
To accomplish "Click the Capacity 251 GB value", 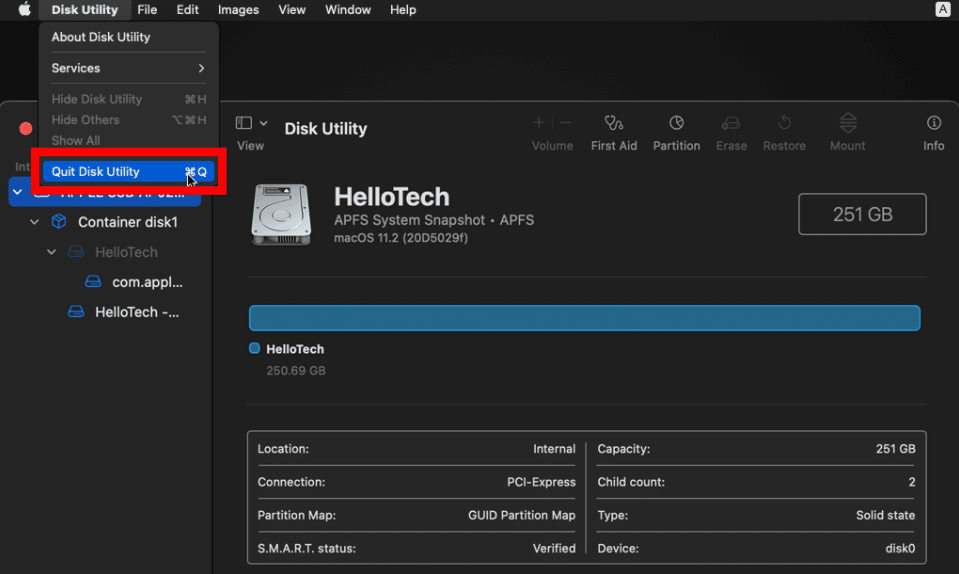I will [895, 449].
